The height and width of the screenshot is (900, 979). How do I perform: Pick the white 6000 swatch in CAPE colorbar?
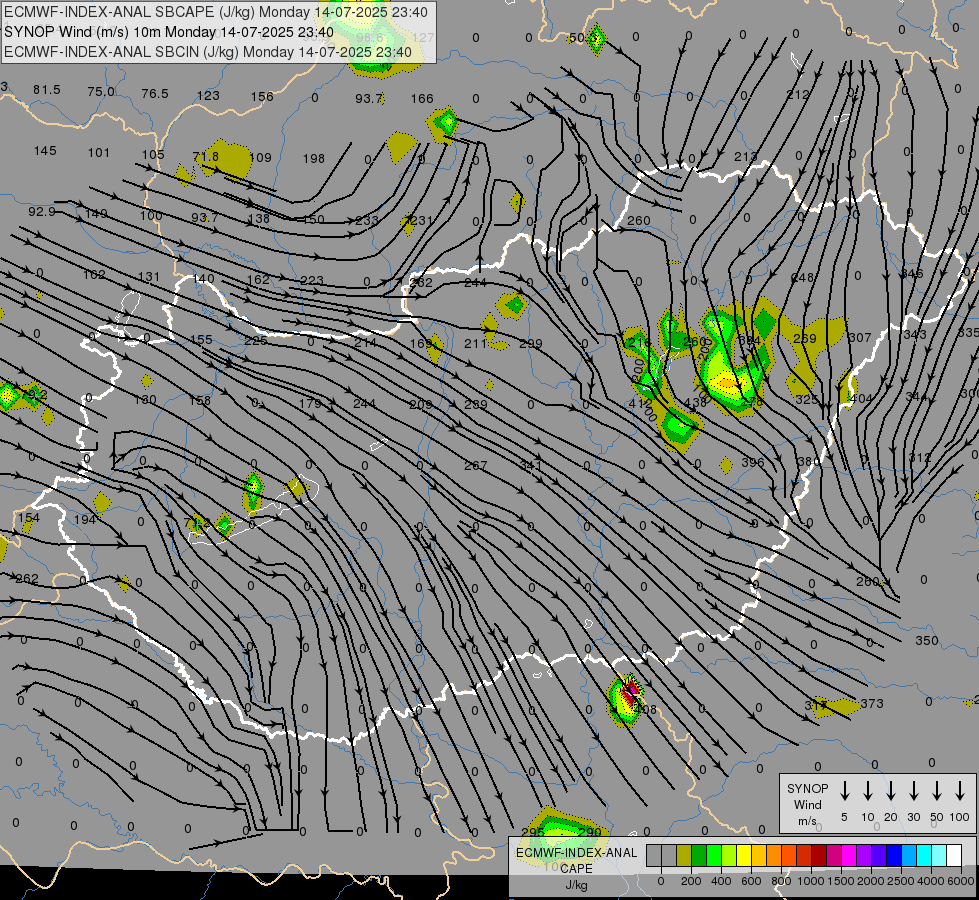coord(954,856)
